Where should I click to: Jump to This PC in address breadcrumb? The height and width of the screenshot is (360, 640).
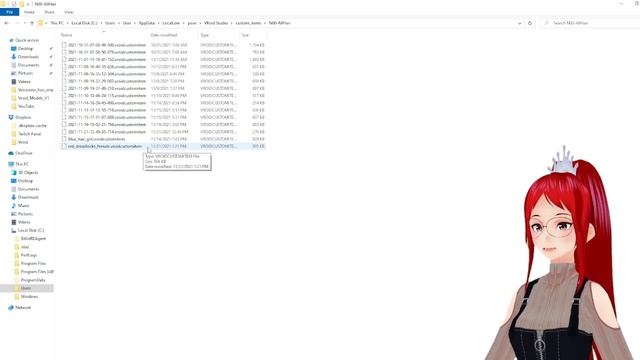(x=57, y=23)
